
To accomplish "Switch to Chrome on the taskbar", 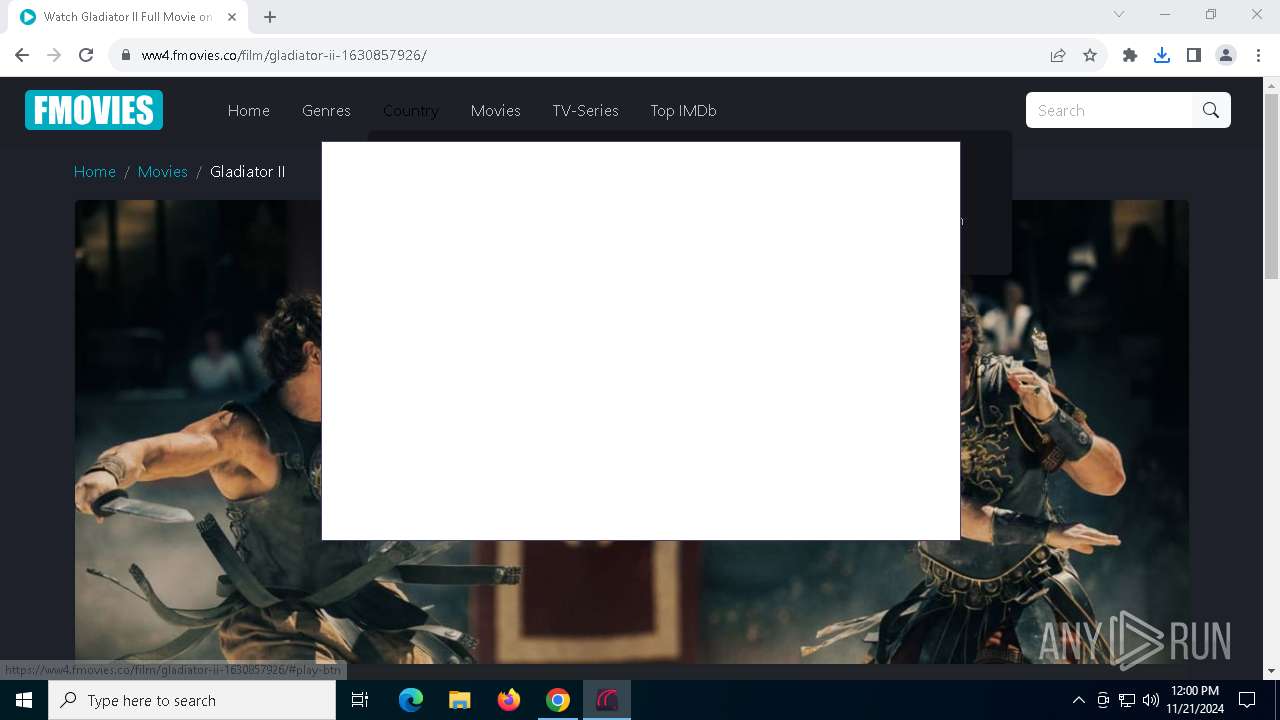I will coord(558,700).
